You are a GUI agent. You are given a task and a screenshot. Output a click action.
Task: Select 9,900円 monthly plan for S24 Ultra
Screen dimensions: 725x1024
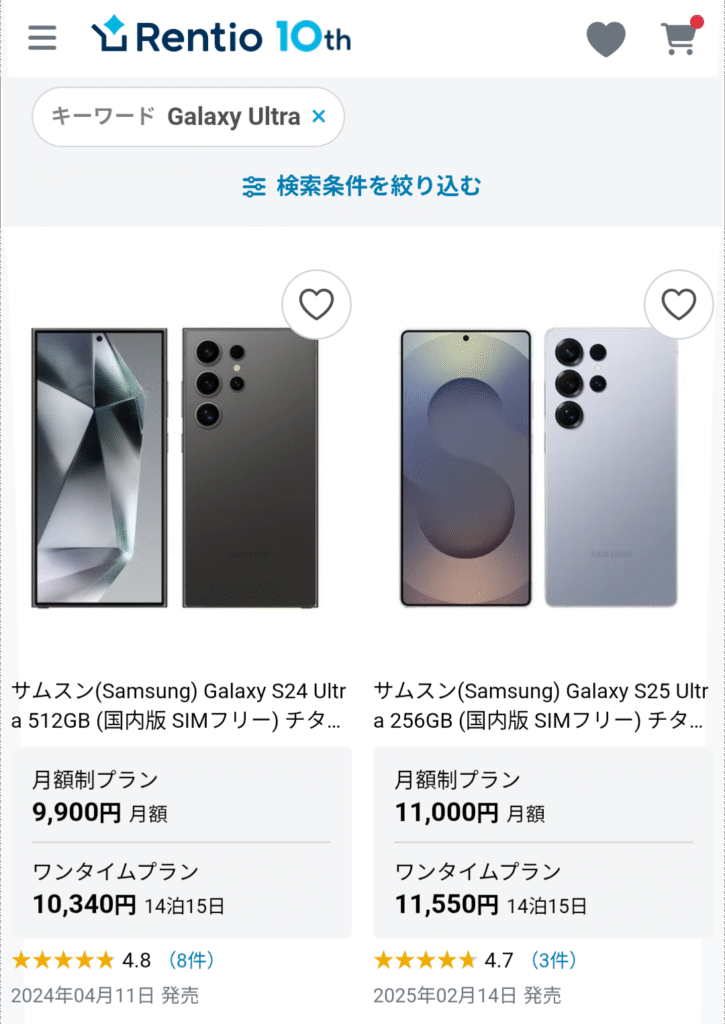(181, 797)
